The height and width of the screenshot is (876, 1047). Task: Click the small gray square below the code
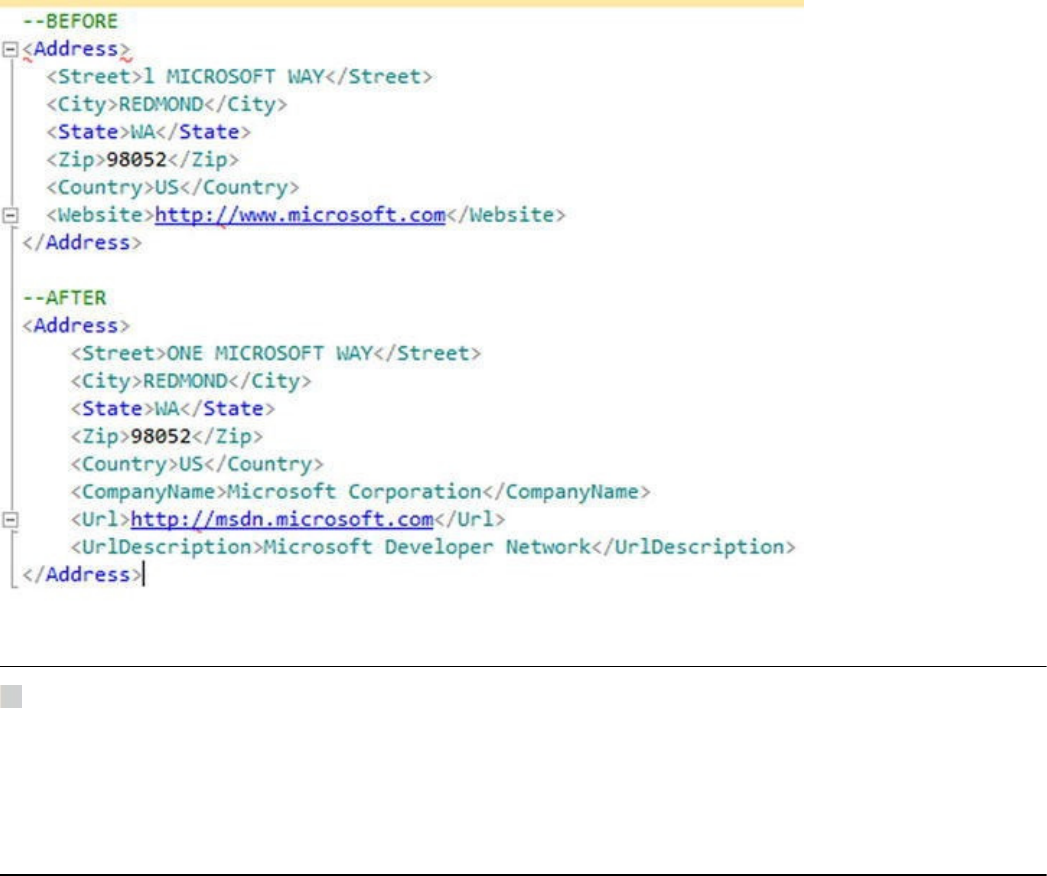click(11, 696)
